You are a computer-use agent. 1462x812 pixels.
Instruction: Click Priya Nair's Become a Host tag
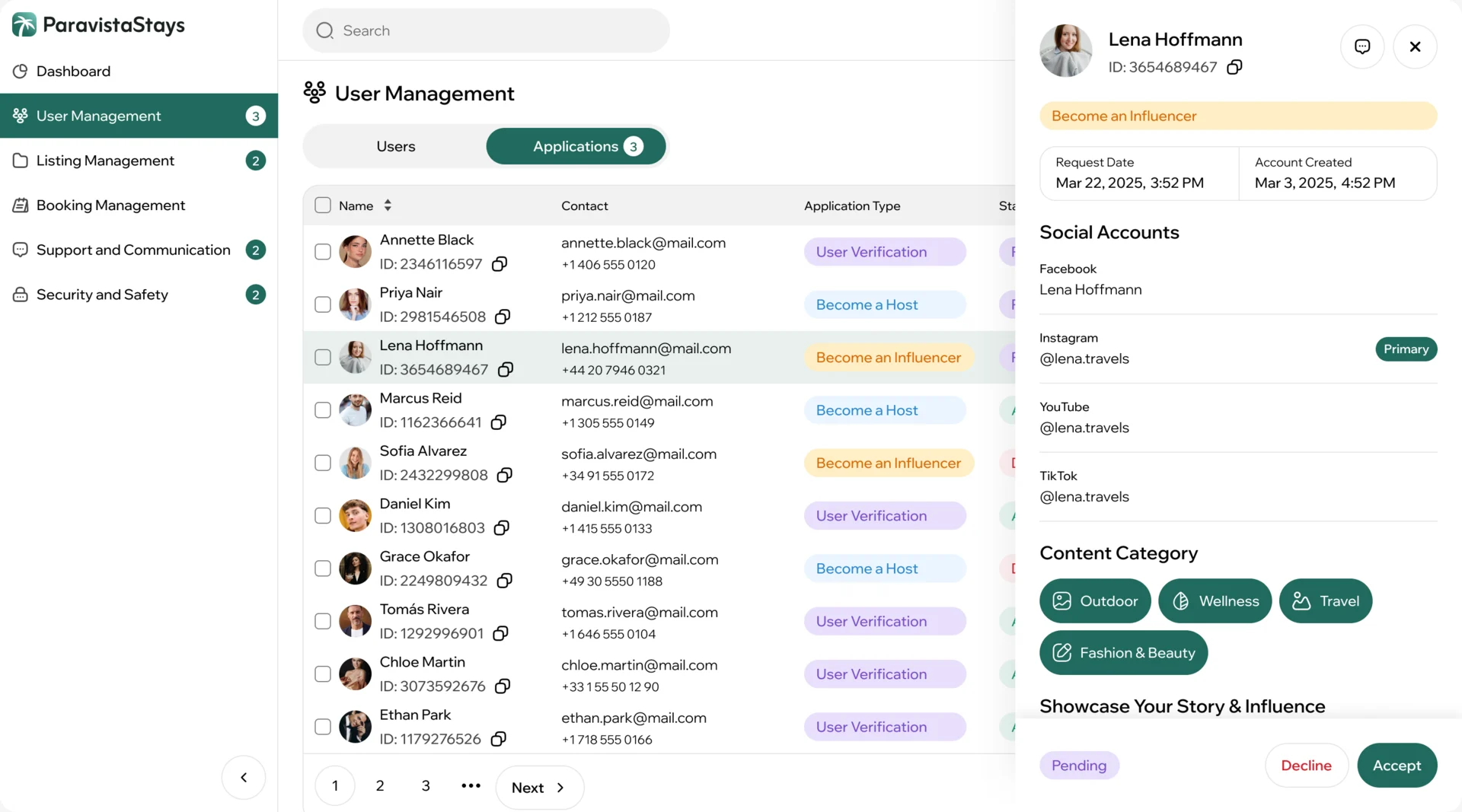(x=885, y=304)
